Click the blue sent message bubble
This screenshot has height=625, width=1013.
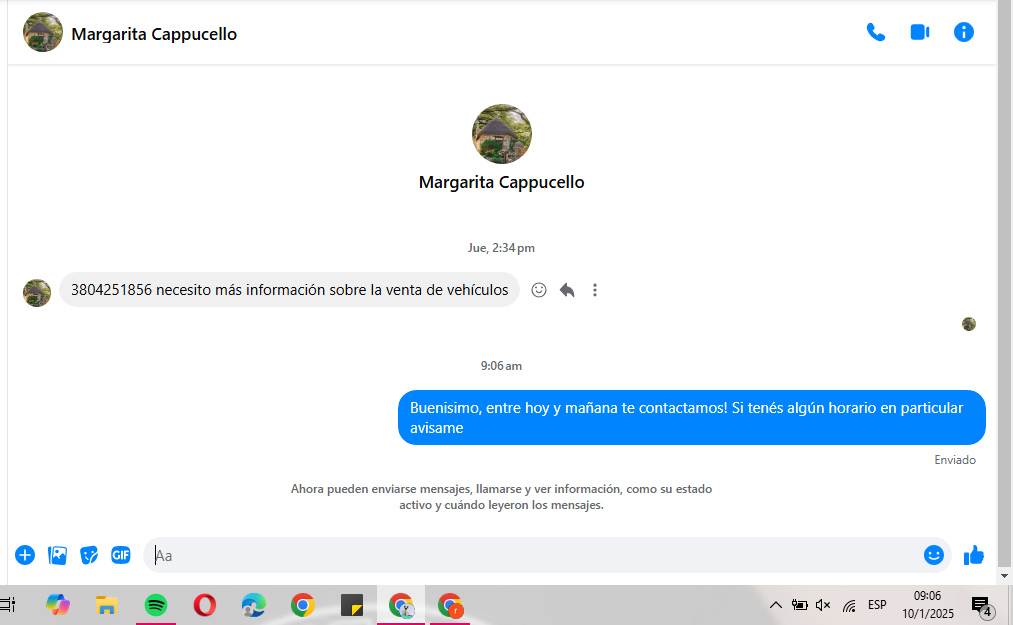[x=691, y=418]
